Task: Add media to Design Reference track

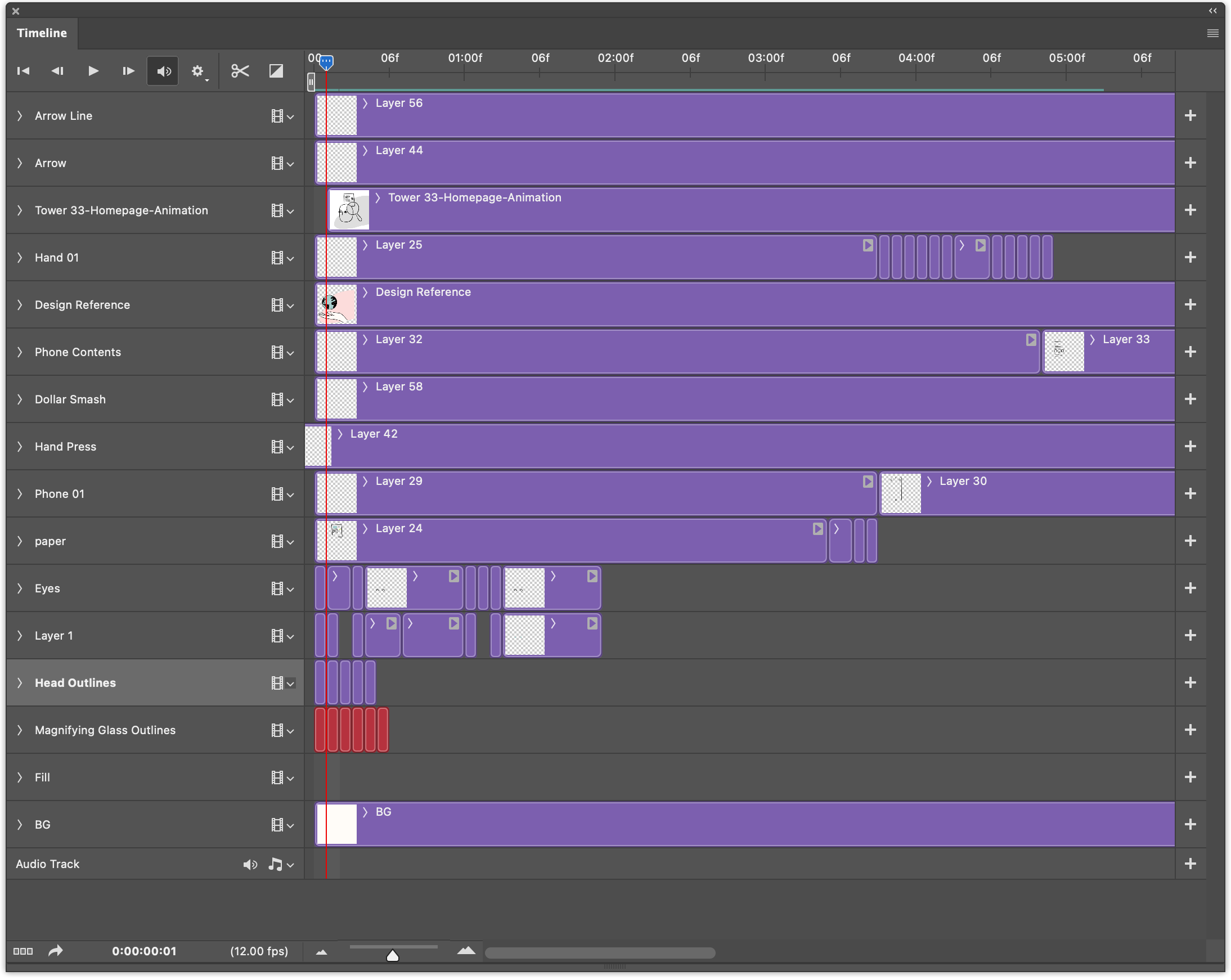Action: point(1190,305)
